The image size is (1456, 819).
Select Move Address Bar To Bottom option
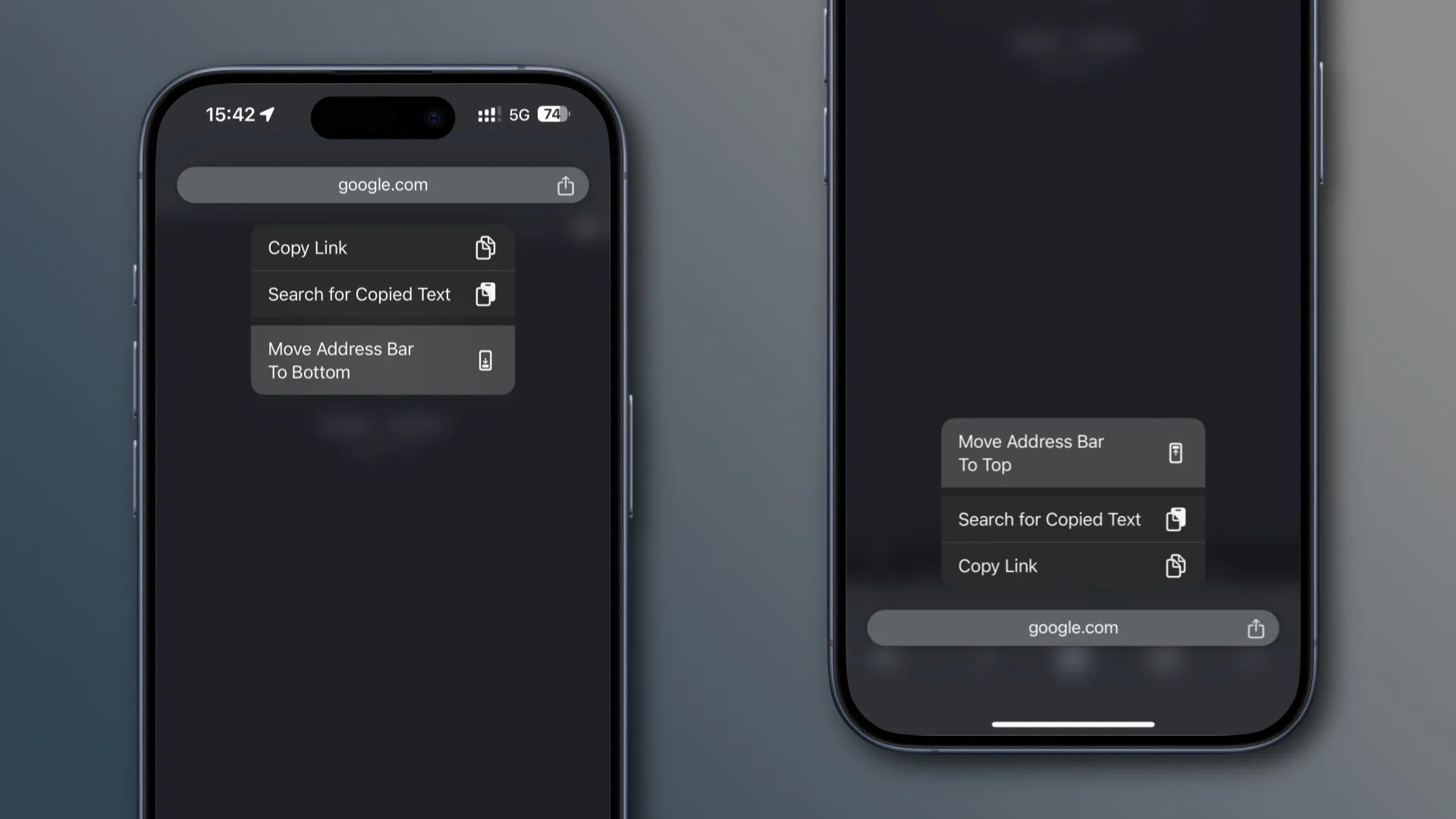(382, 360)
